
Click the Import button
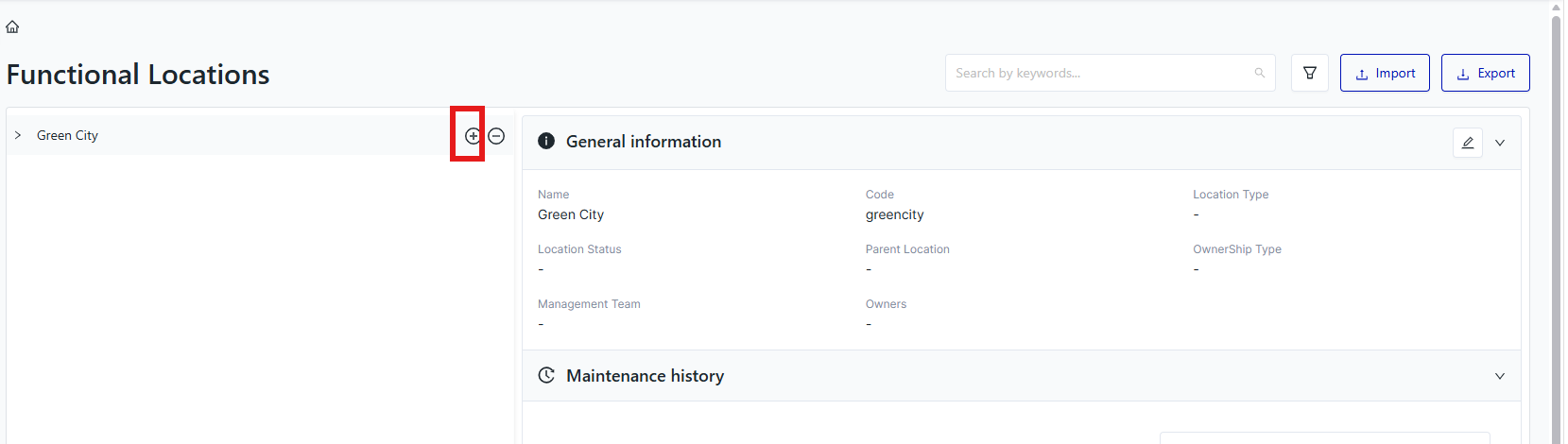click(1385, 73)
